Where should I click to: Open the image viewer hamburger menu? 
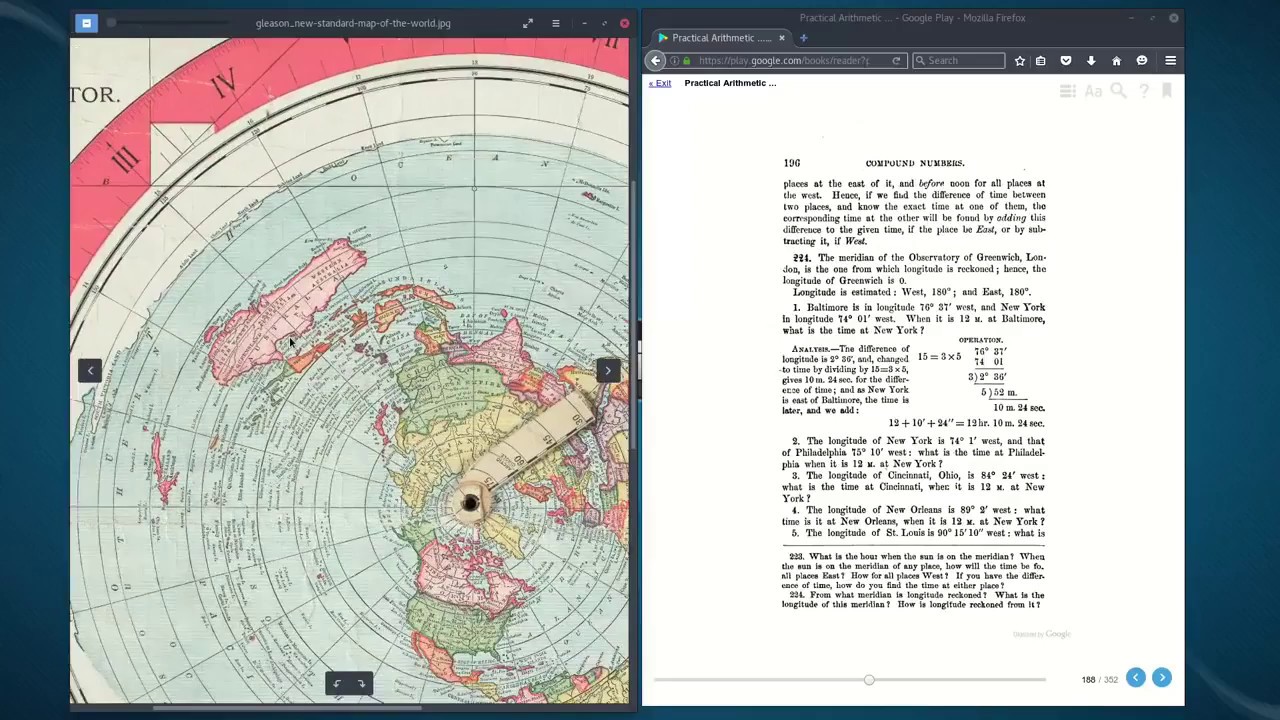pos(556,23)
